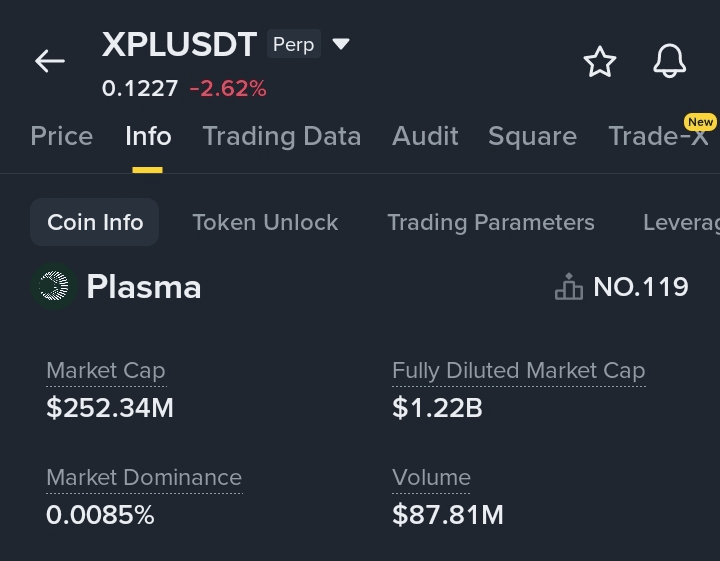Viewport: 720px width, 561px height.
Task: Select the Info tab
Action: click(148, 136)
